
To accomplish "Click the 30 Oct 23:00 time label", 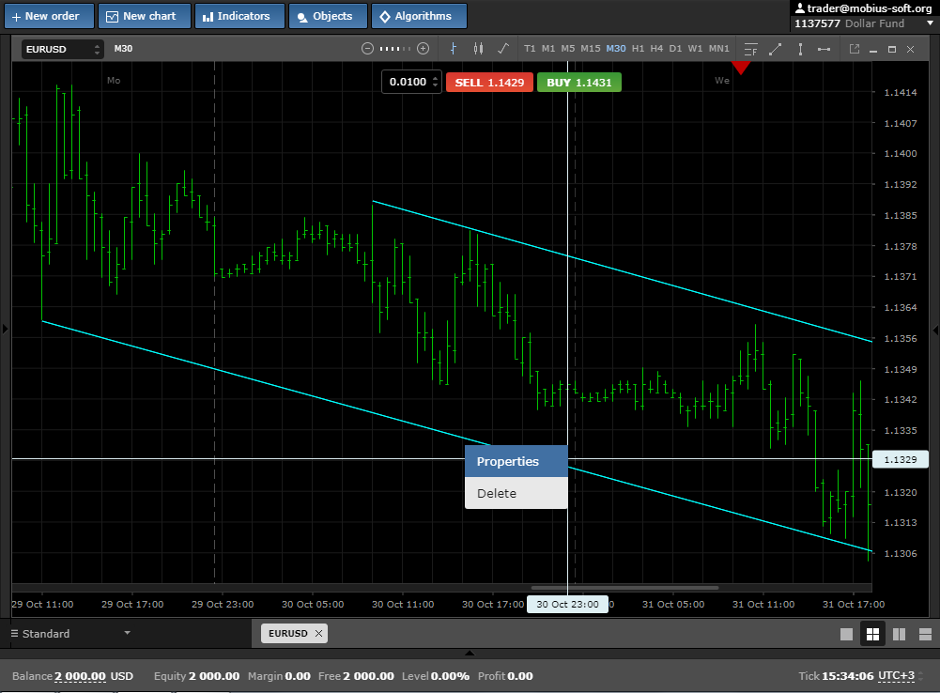I will (567, 604).
